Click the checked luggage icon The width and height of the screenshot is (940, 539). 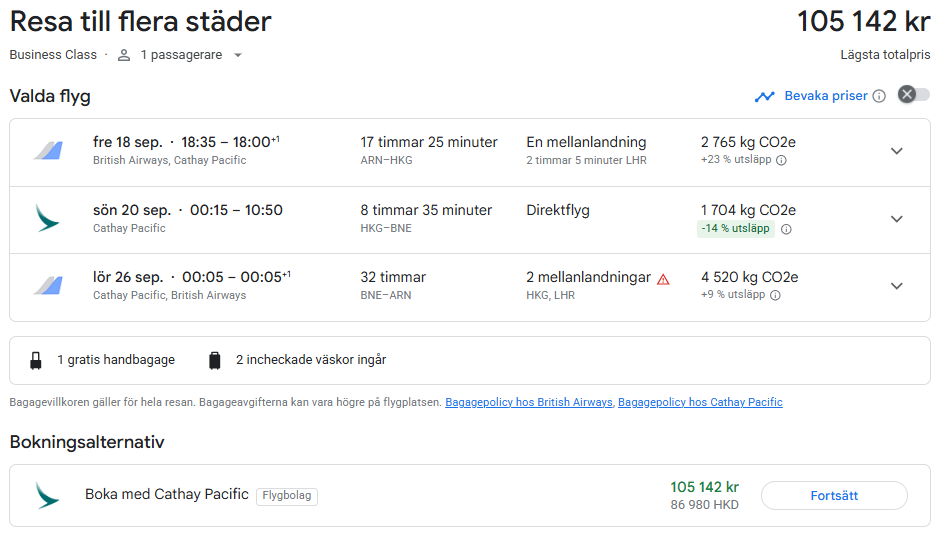click(215, 360)
